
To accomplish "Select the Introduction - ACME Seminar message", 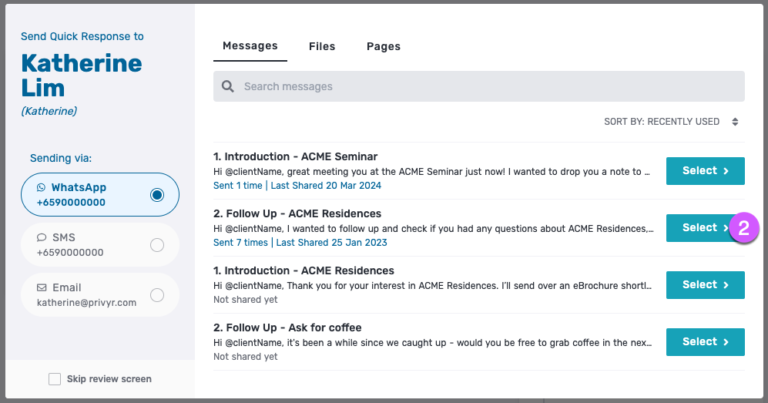I will [705, 171].
